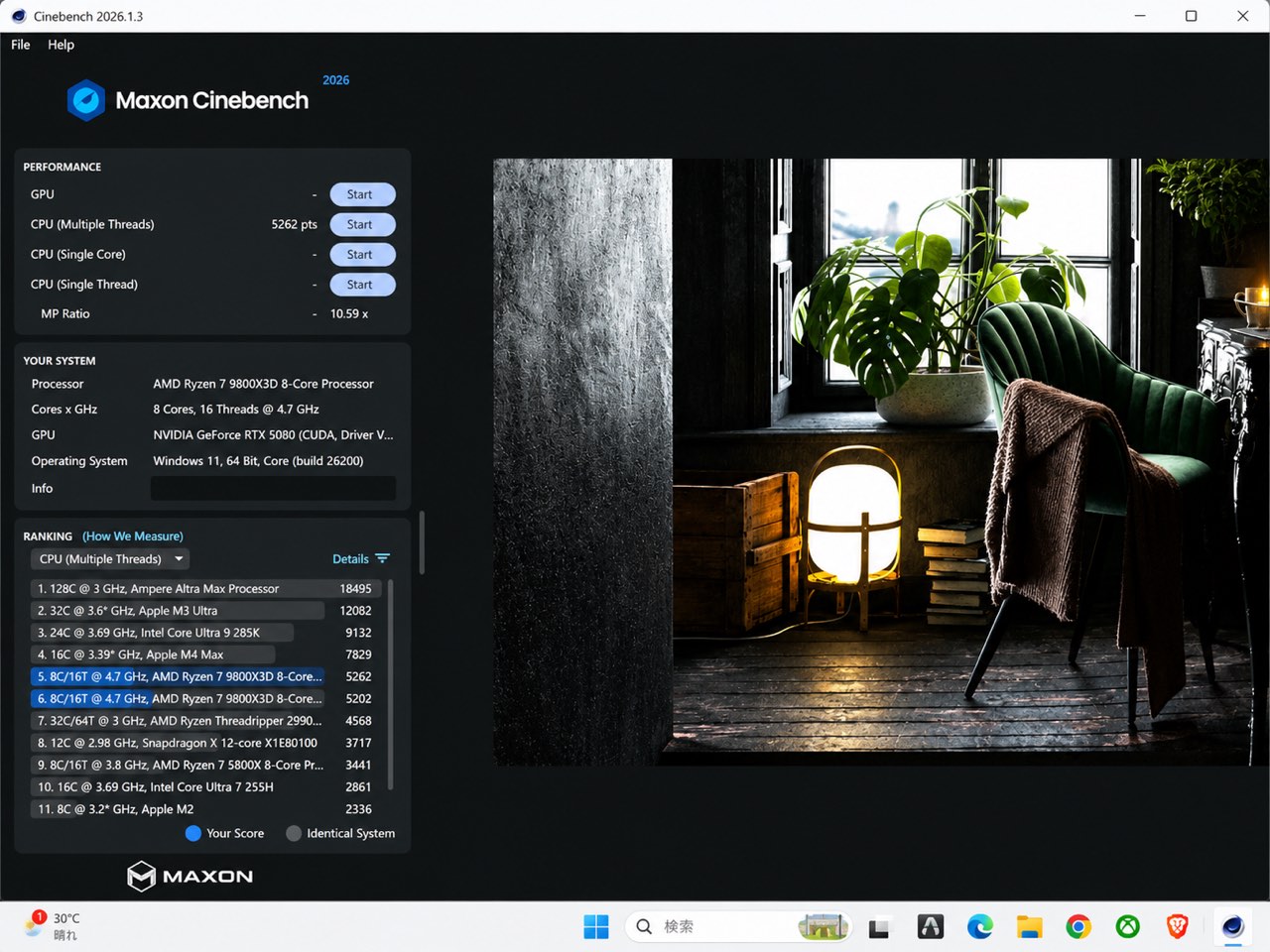The image size is (1270, 952).
Task: Click the 5262 pts multi-thread score
Action: point(295,224)
